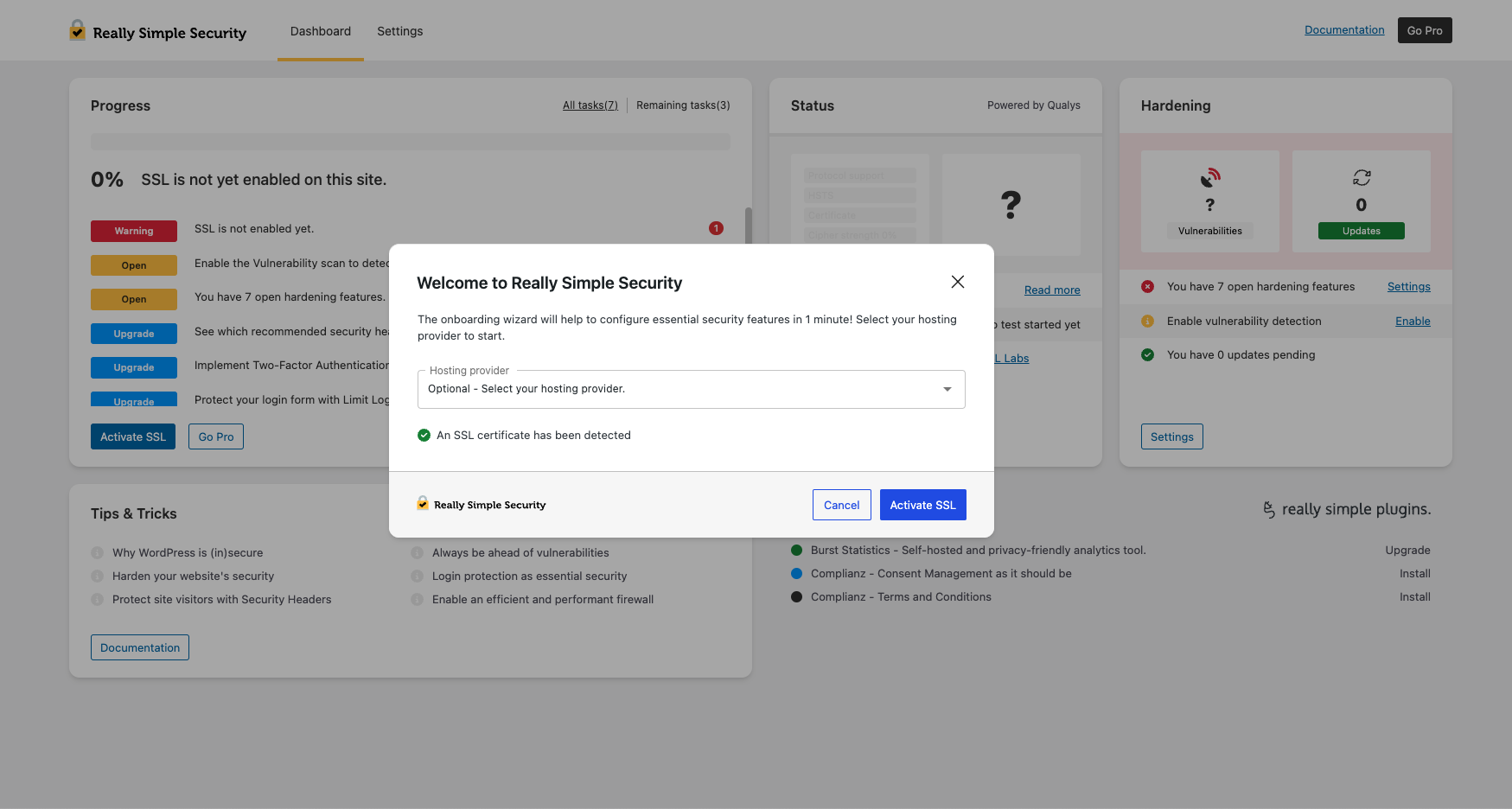Viewport: 1512px width, 809px height.
Task: Click the red notification count badge
Action: (716, 228)
